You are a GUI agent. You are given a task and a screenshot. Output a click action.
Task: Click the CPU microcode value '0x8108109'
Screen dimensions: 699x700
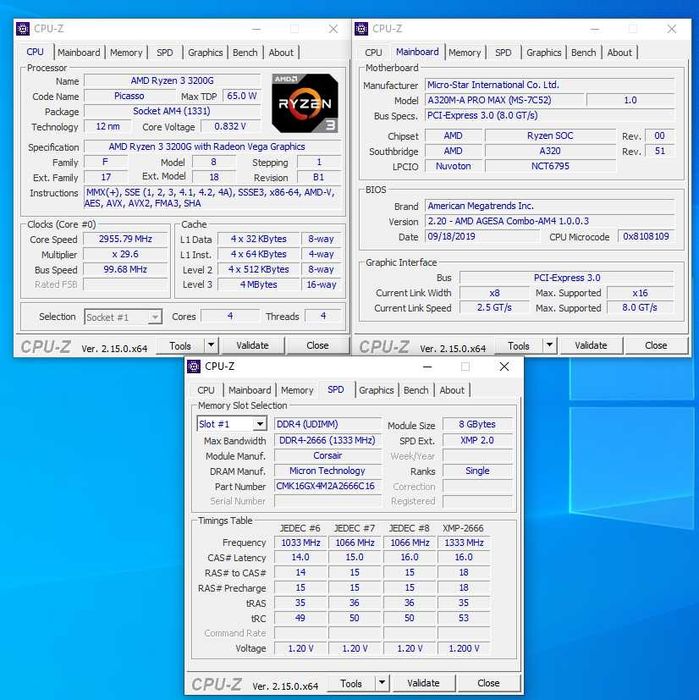coord(646,236)
